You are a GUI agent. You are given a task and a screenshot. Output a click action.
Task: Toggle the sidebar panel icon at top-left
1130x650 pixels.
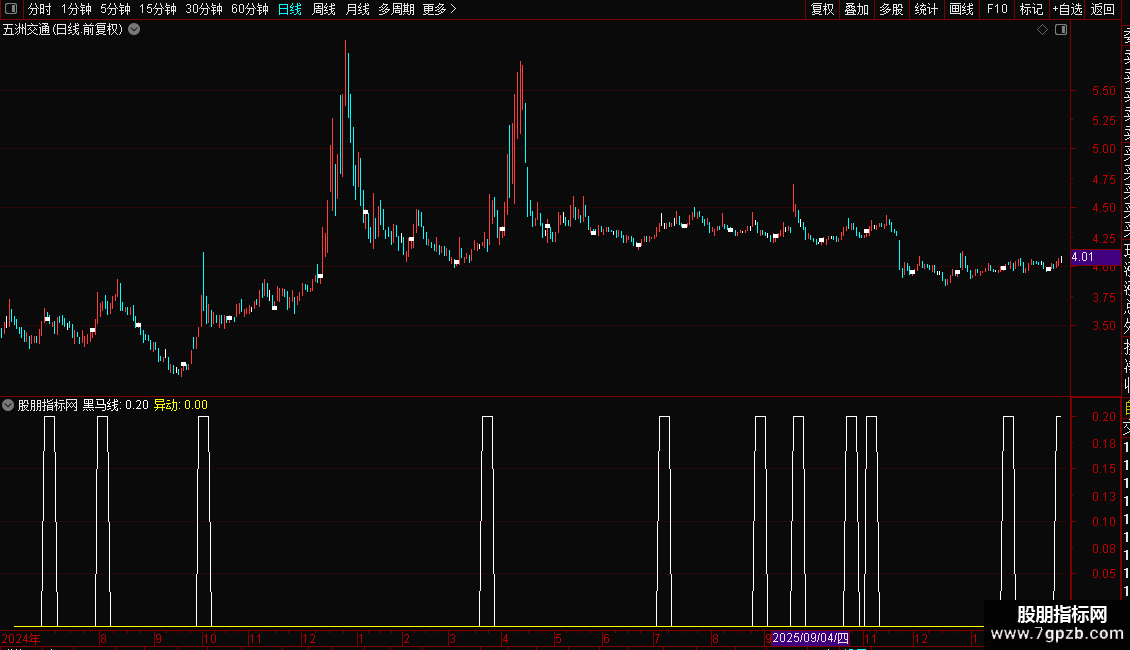click(x=11, y=9)
